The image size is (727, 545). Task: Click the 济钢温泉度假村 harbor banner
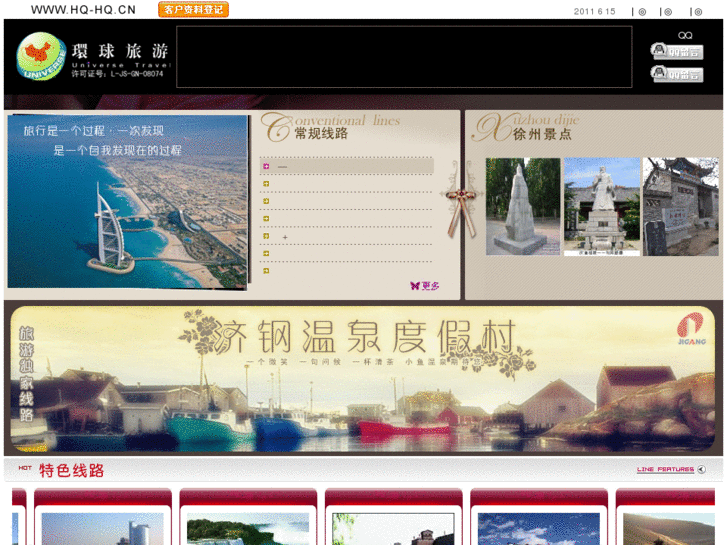pyautogui.click(x=363, y=378)
